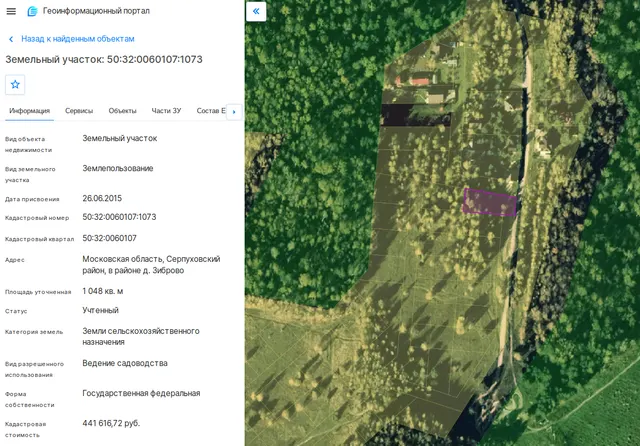Click the red-roofed building on map
The height and width of the screenshot is (446, 640).
[420, 80]
